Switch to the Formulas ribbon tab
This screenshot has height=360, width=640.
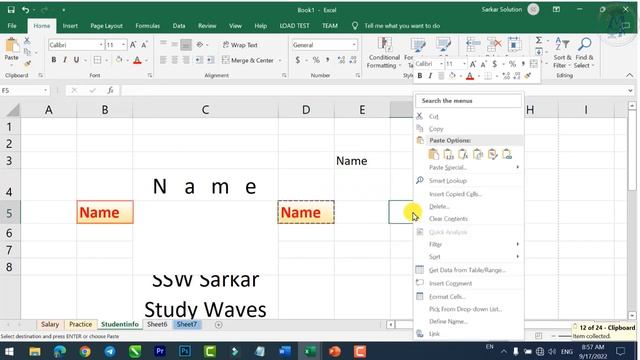click(147, 26)
